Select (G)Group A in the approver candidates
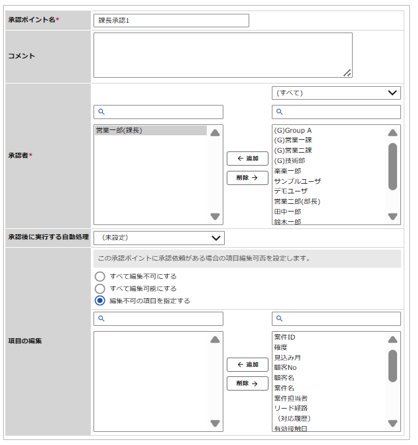This screenshot has height=445, width=418. point(293,130)
